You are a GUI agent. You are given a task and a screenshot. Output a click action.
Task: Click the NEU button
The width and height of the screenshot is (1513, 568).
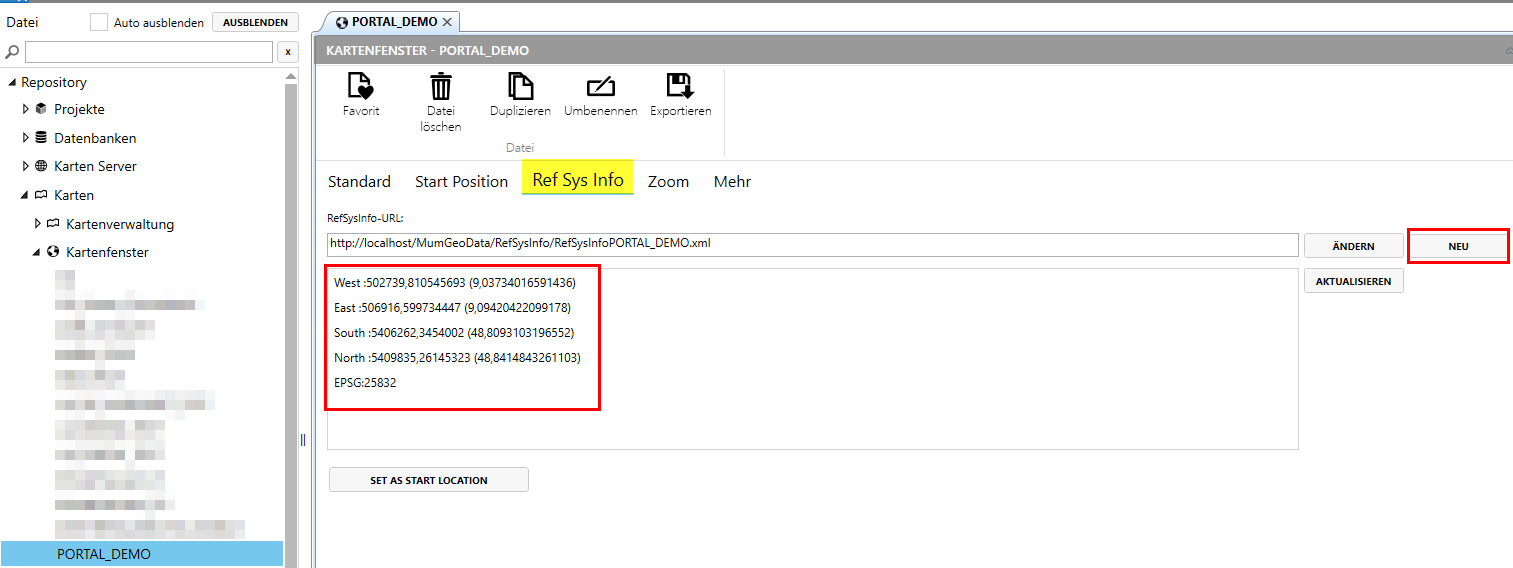click(1458, 246)
